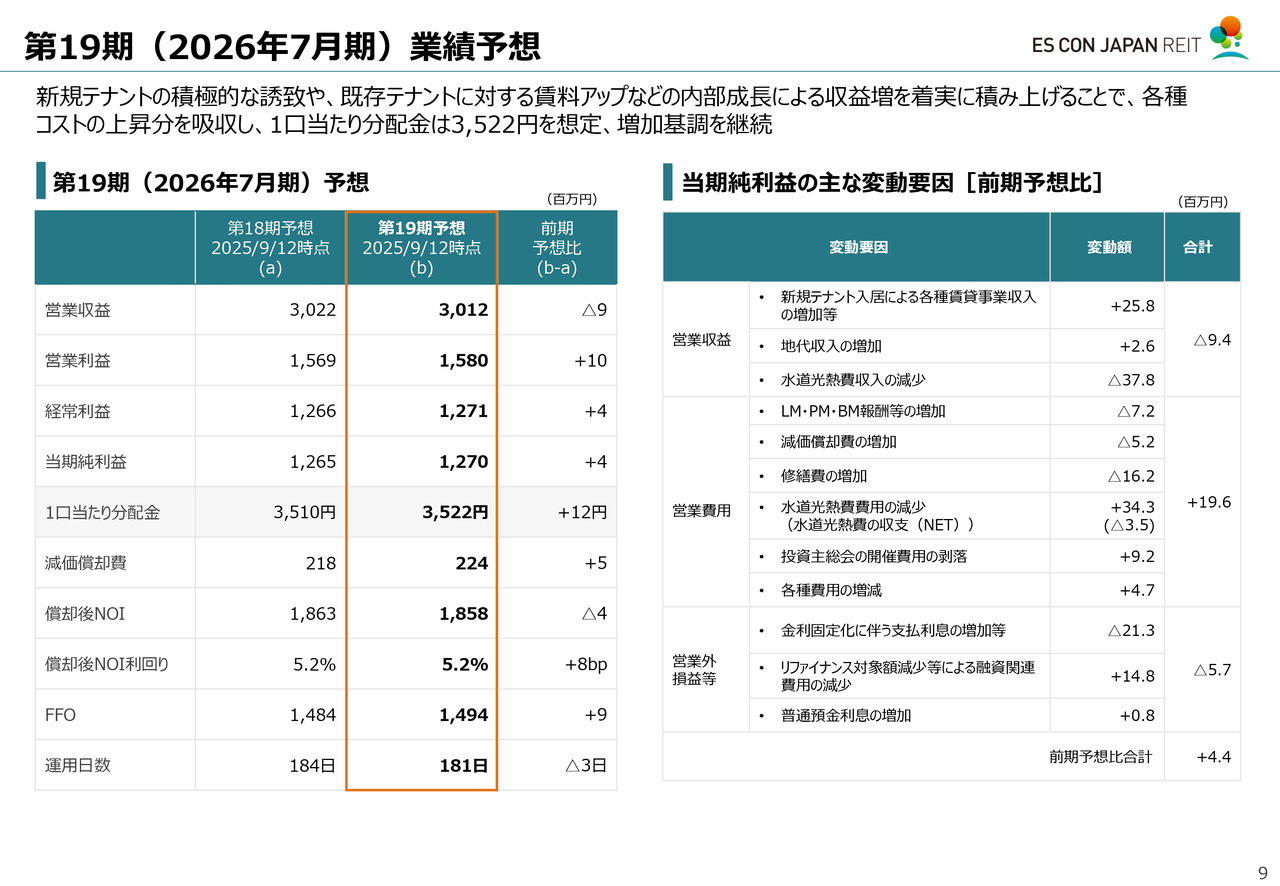Click row label 当期純利益
Viewport: 1280px width, 886px height.
point(86,462)
